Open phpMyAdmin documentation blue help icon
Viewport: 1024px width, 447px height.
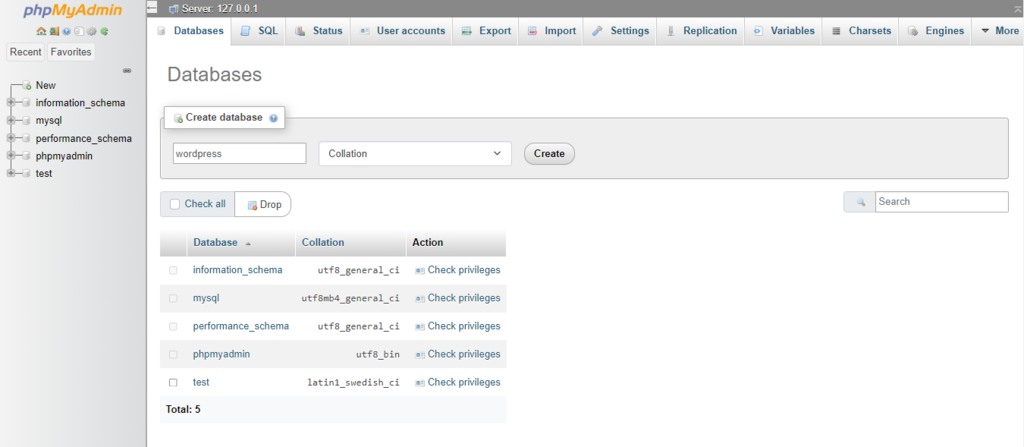tap(67, 31)
